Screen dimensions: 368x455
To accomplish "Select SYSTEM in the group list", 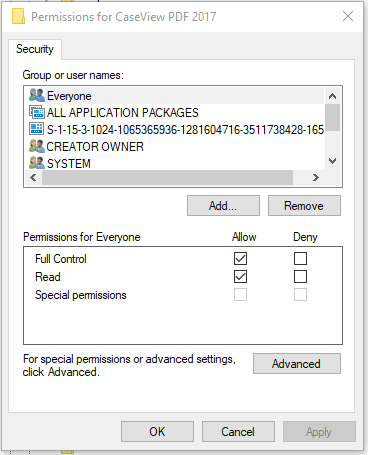I will point(174,163).
